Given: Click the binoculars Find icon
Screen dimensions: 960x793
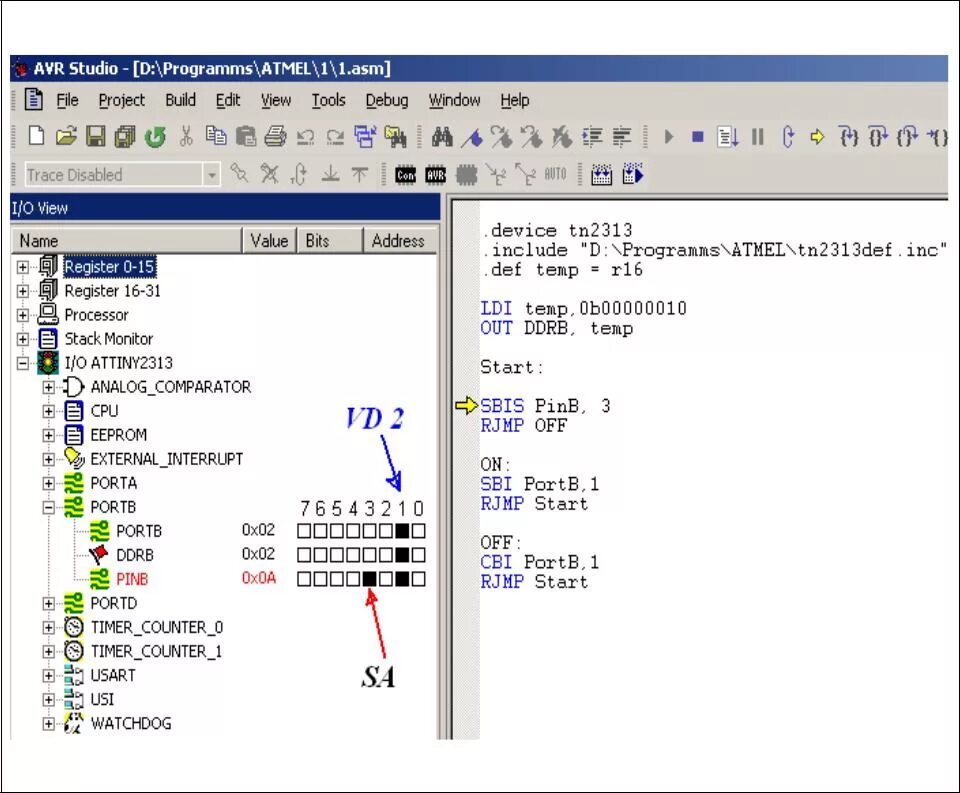Looking at the screenshot, I should click(x=442, y=137).
